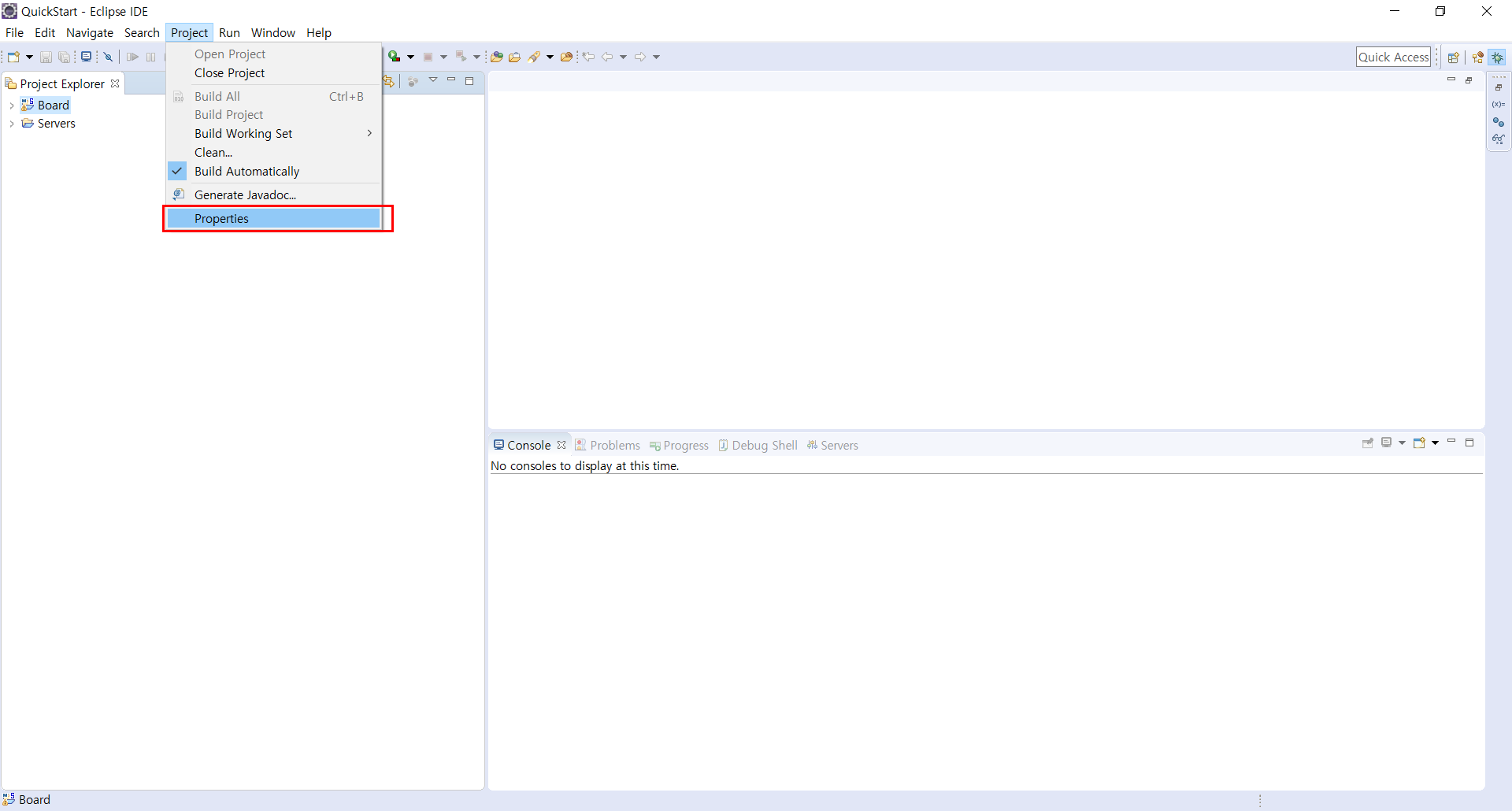The width and height of the screenshot is (1512, 811).
Task: Open the Breakpoints view icon
Action: click(1499, 122)
